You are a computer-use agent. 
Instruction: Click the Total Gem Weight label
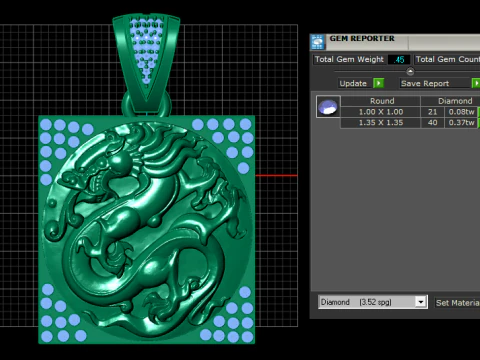(x=349, y=59)
